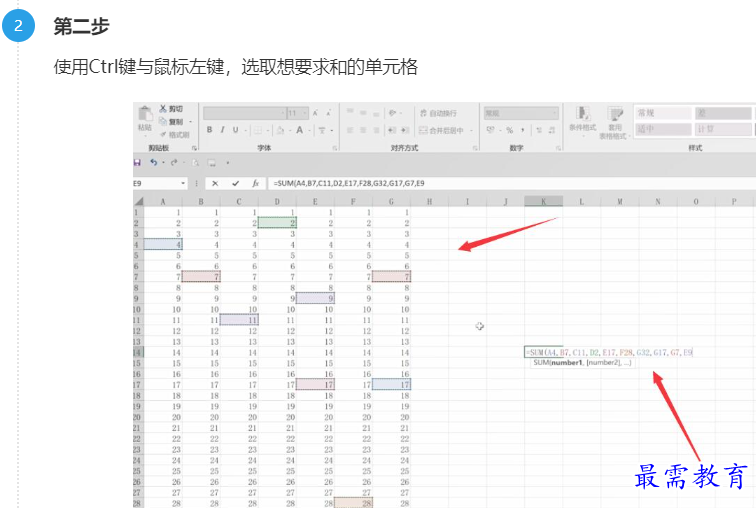Click the text orientation icon
756x508 pixels.
[392, 113]
